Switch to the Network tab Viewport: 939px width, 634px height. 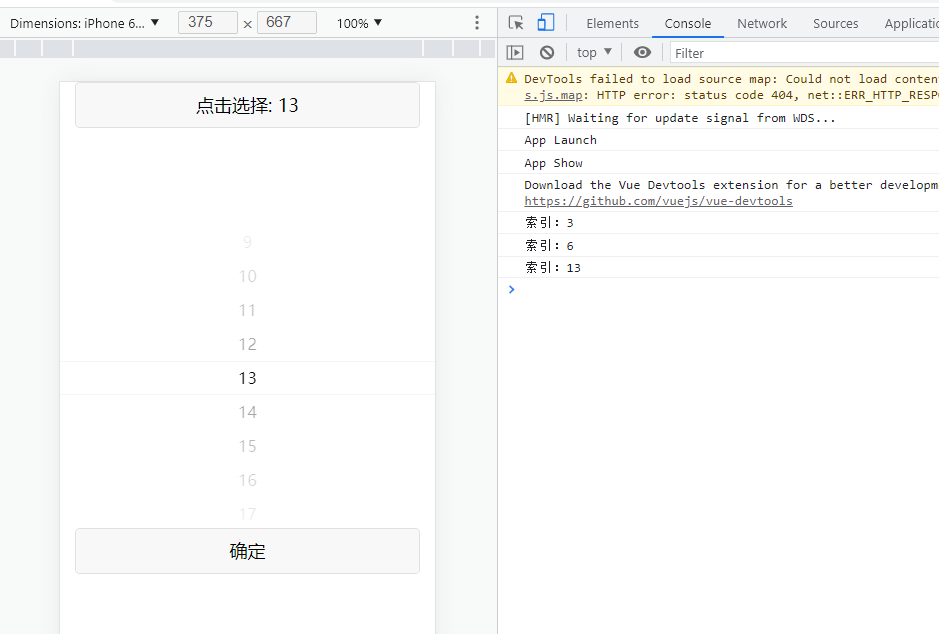click(x=761, y=23)
